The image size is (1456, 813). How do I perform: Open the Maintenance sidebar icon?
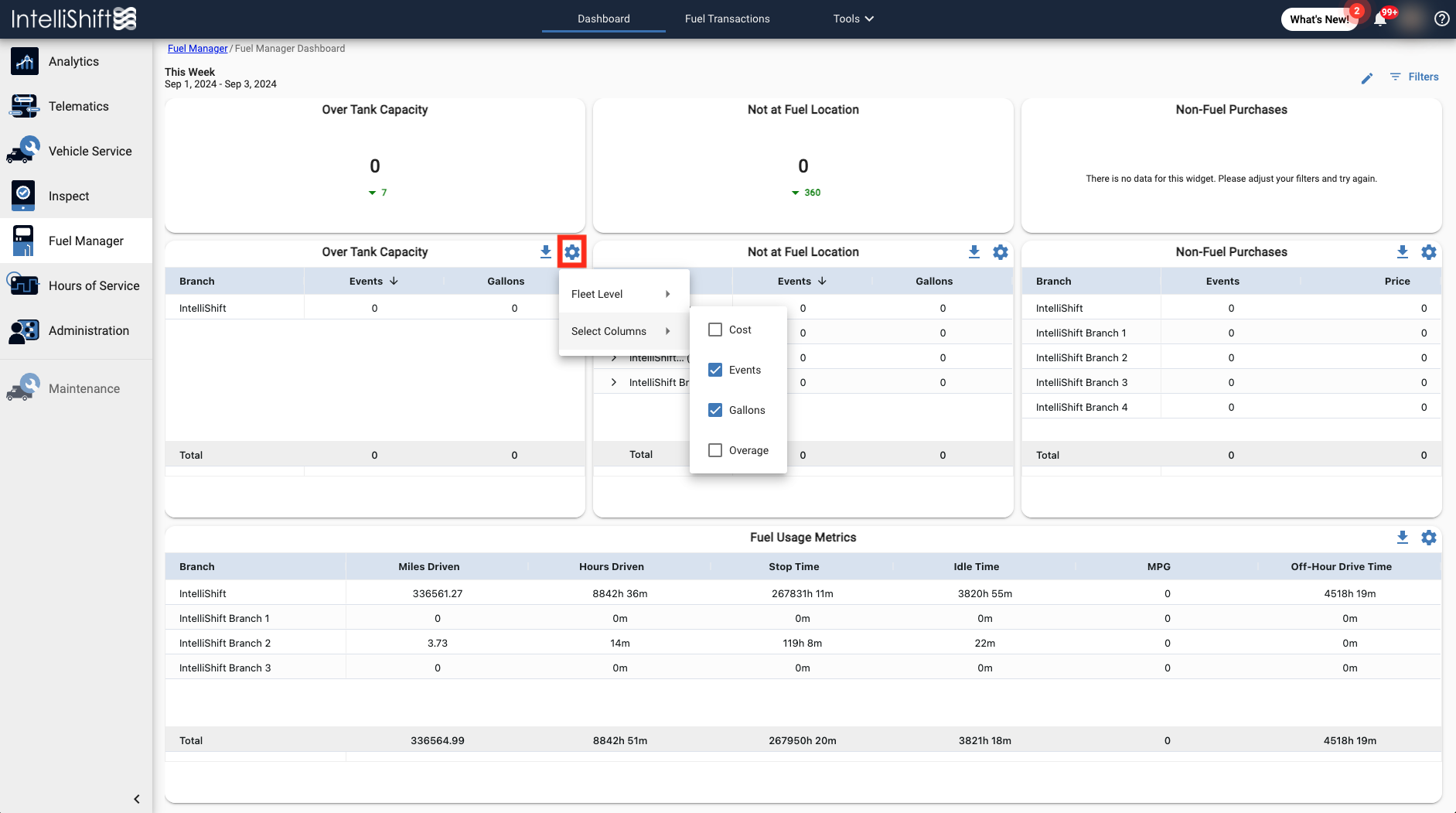pyautogui.click(x=24, y=388)
